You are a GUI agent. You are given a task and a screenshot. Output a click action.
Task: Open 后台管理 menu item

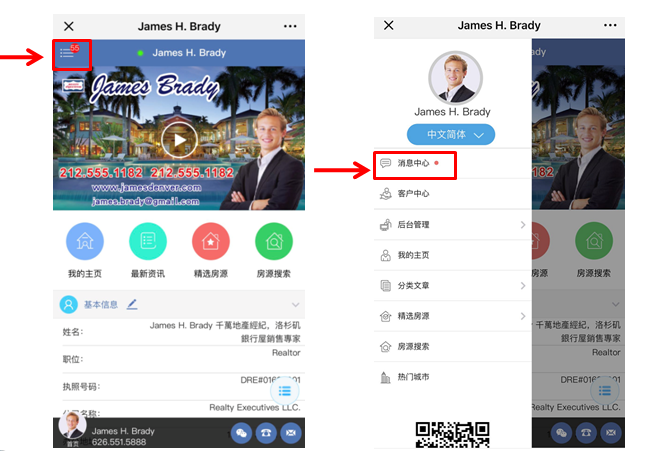452,225
